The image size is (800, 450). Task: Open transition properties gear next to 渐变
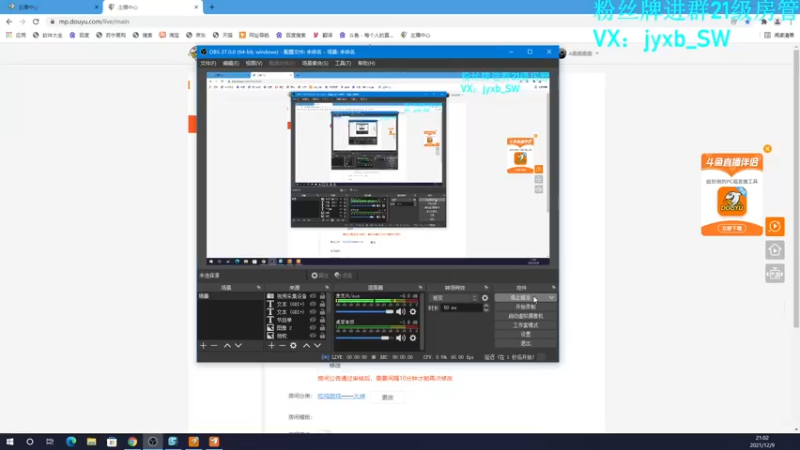[x=485, y=298]
